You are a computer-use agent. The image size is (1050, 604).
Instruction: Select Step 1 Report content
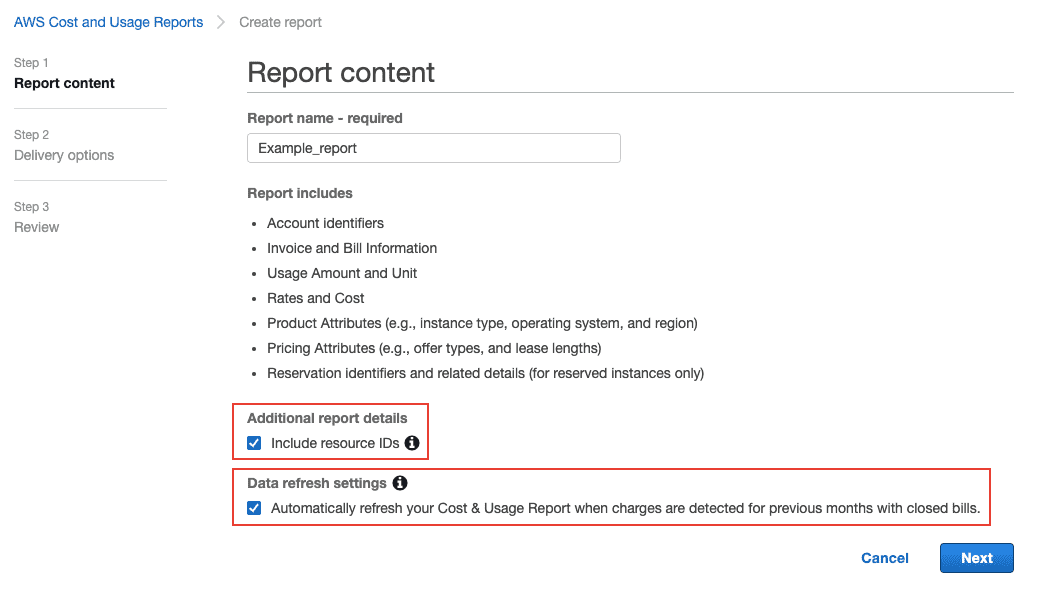pos(64,83)
